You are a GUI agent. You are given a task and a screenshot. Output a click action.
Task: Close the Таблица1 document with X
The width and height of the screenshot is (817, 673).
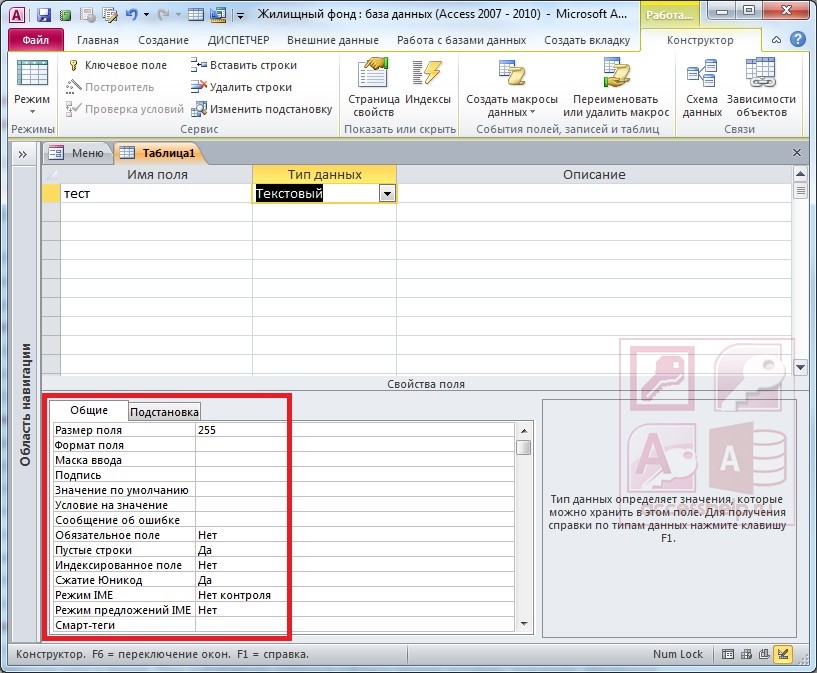[797, 153]
